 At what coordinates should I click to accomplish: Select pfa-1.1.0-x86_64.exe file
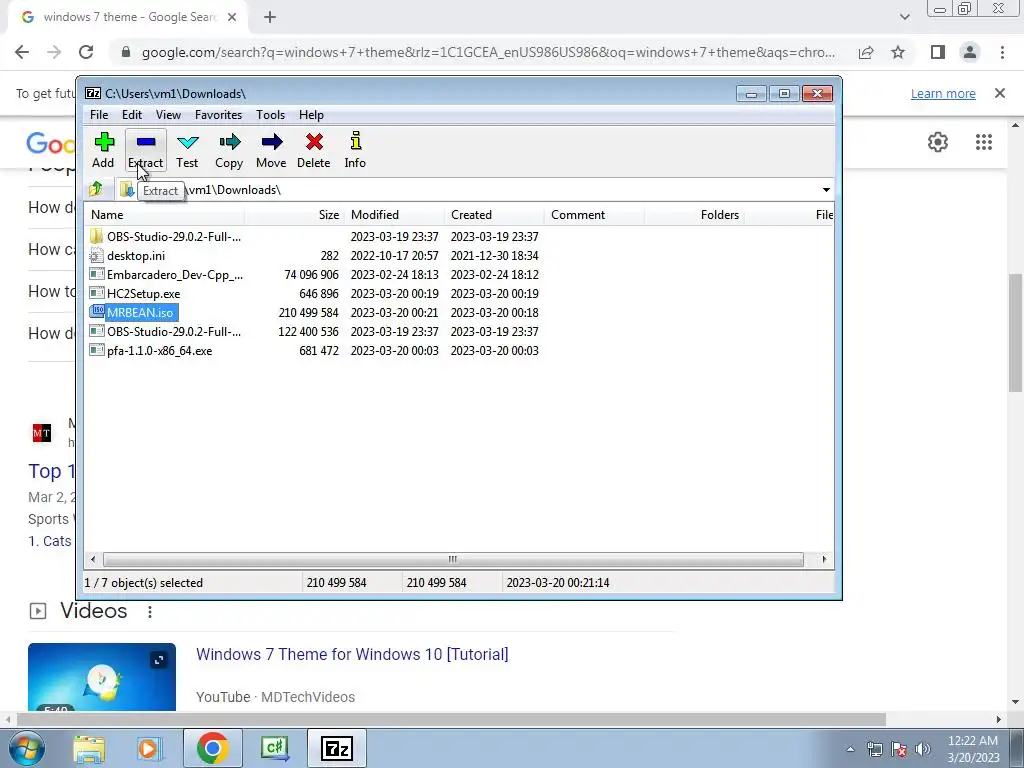point(151,351)
